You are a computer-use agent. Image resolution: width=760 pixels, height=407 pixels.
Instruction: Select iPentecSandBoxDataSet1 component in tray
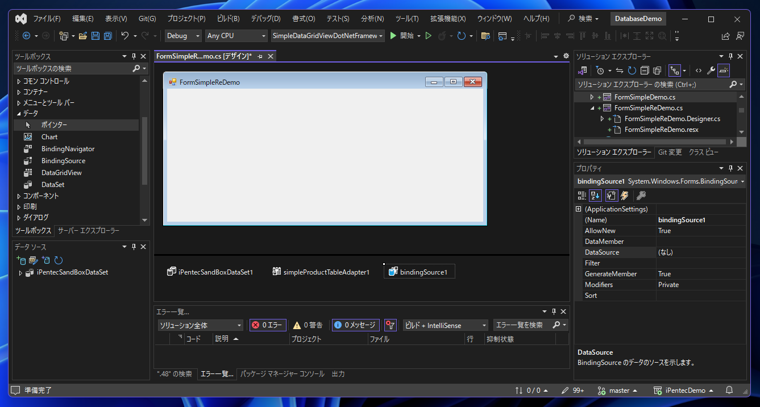coord(210,272)
